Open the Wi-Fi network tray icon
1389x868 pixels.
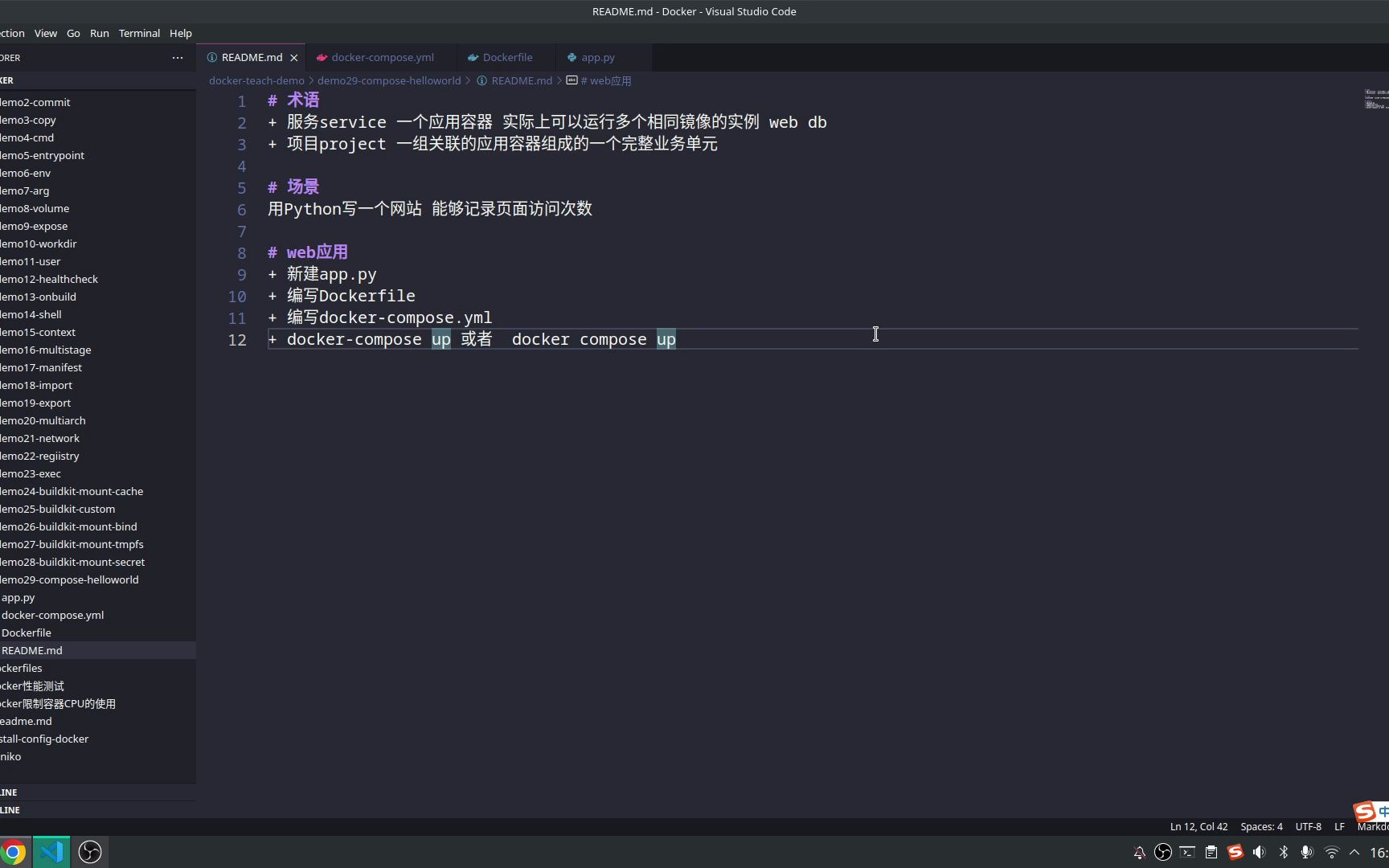tap(1332, 853)
